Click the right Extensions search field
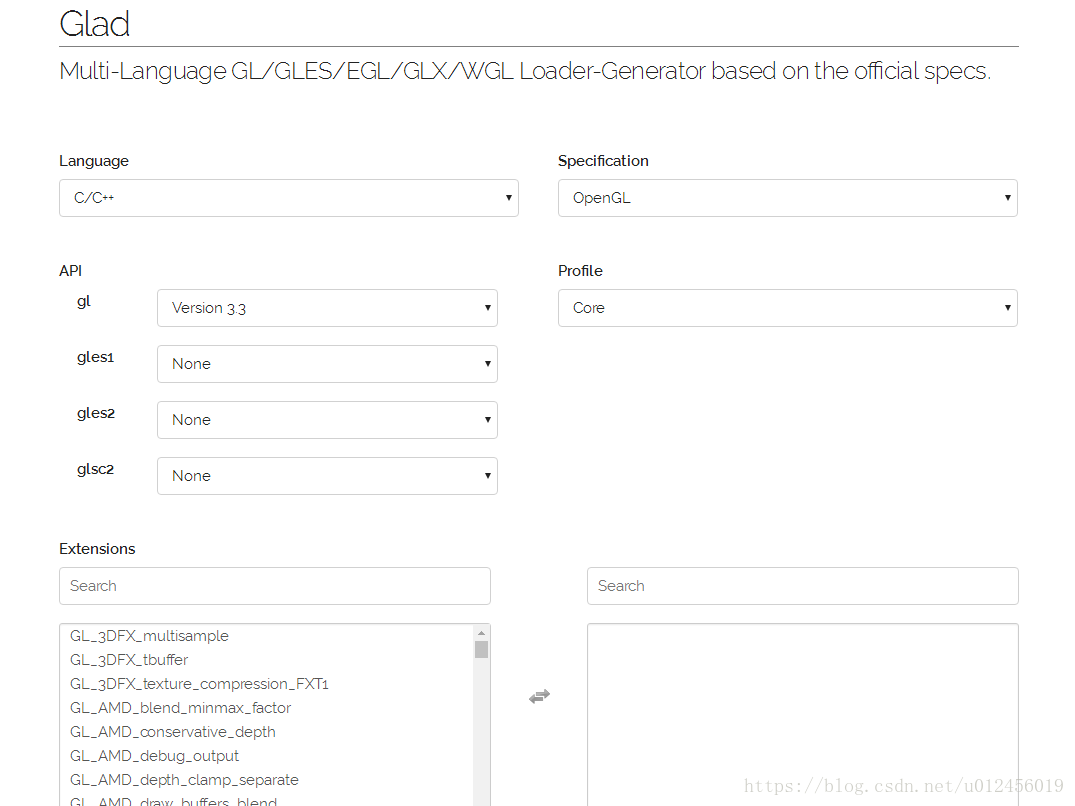 point(803,586)
